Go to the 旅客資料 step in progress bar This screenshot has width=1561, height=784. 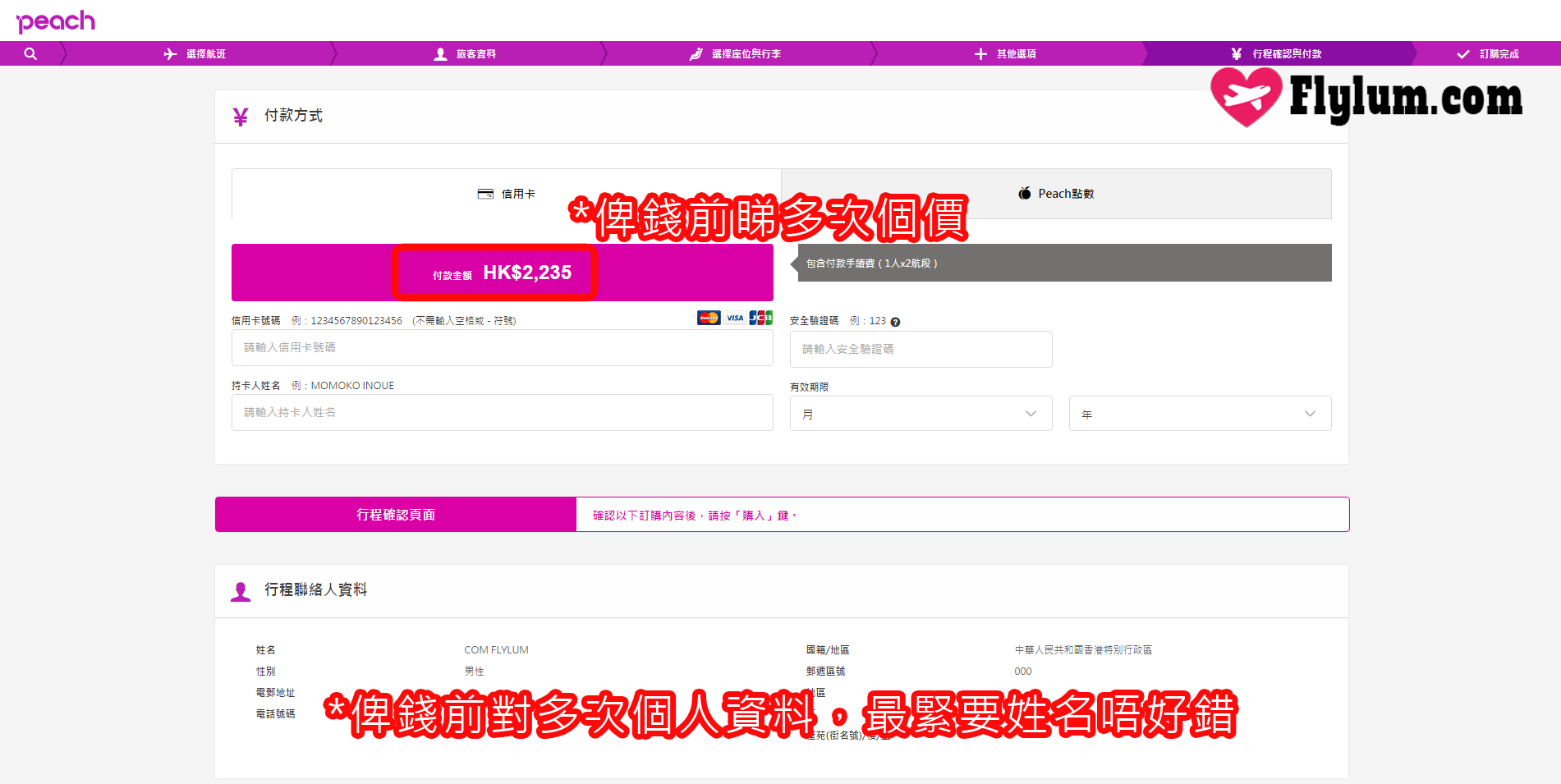click(466, 54)
